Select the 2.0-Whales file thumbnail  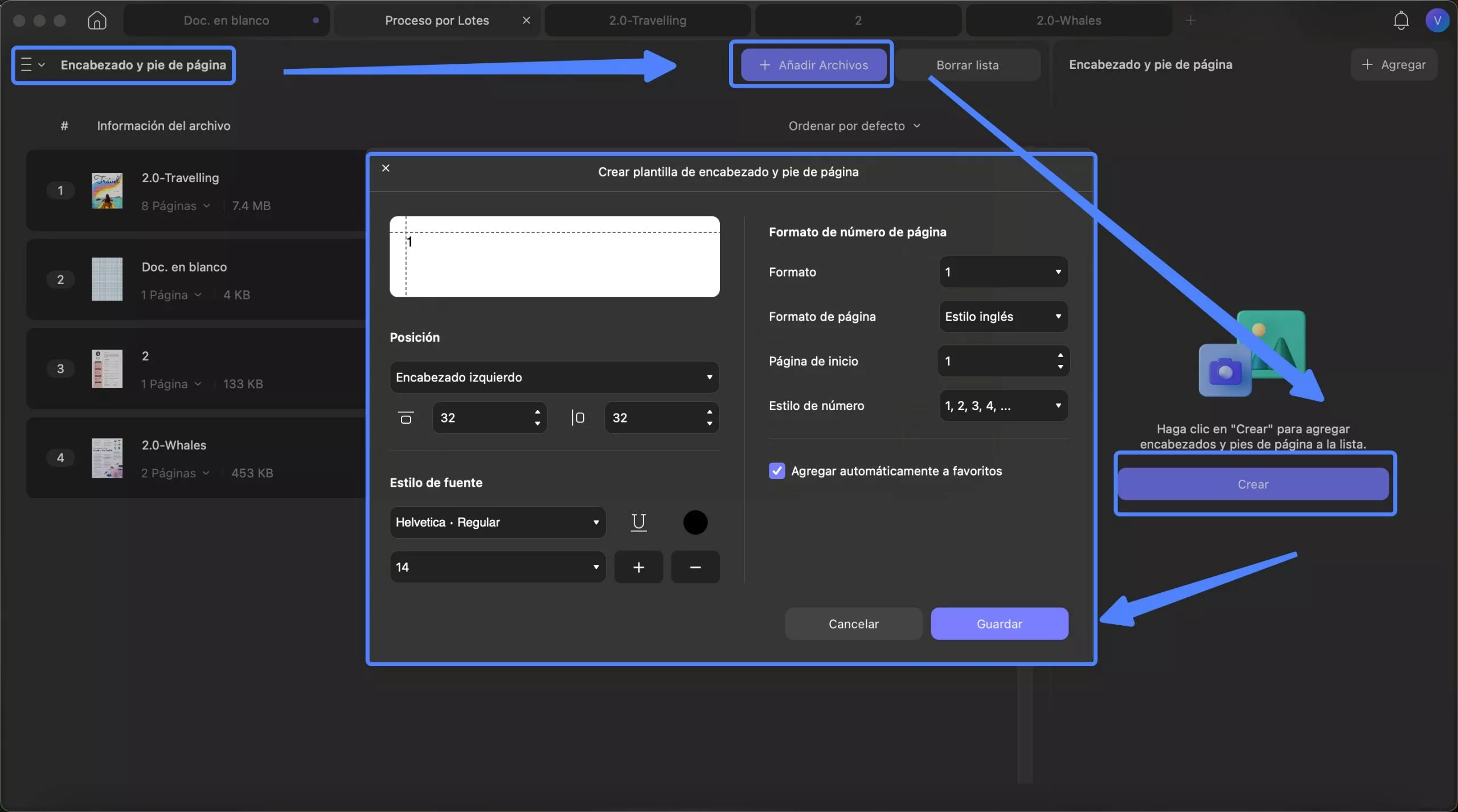click(x=107, y=458)
